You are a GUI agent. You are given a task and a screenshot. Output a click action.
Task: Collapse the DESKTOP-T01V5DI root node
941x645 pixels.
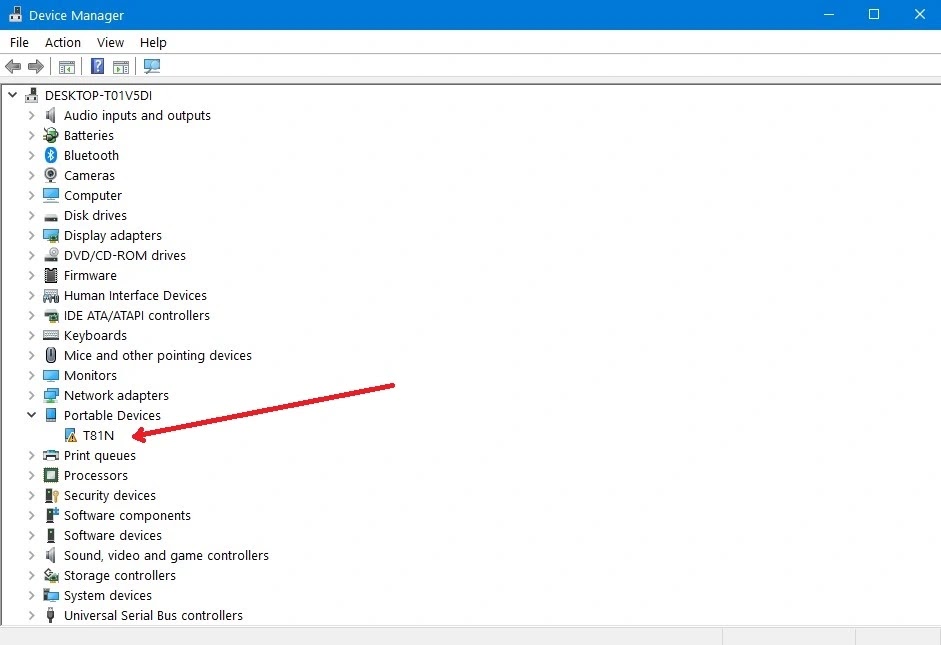[12, 95]
